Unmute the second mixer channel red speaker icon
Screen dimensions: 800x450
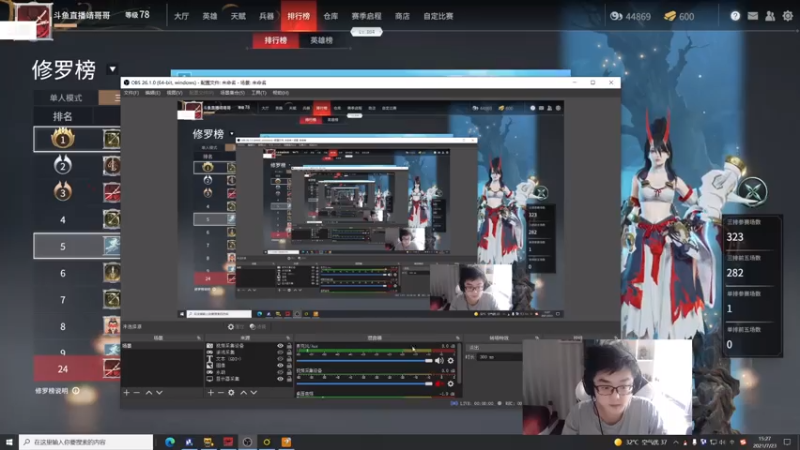439,384
